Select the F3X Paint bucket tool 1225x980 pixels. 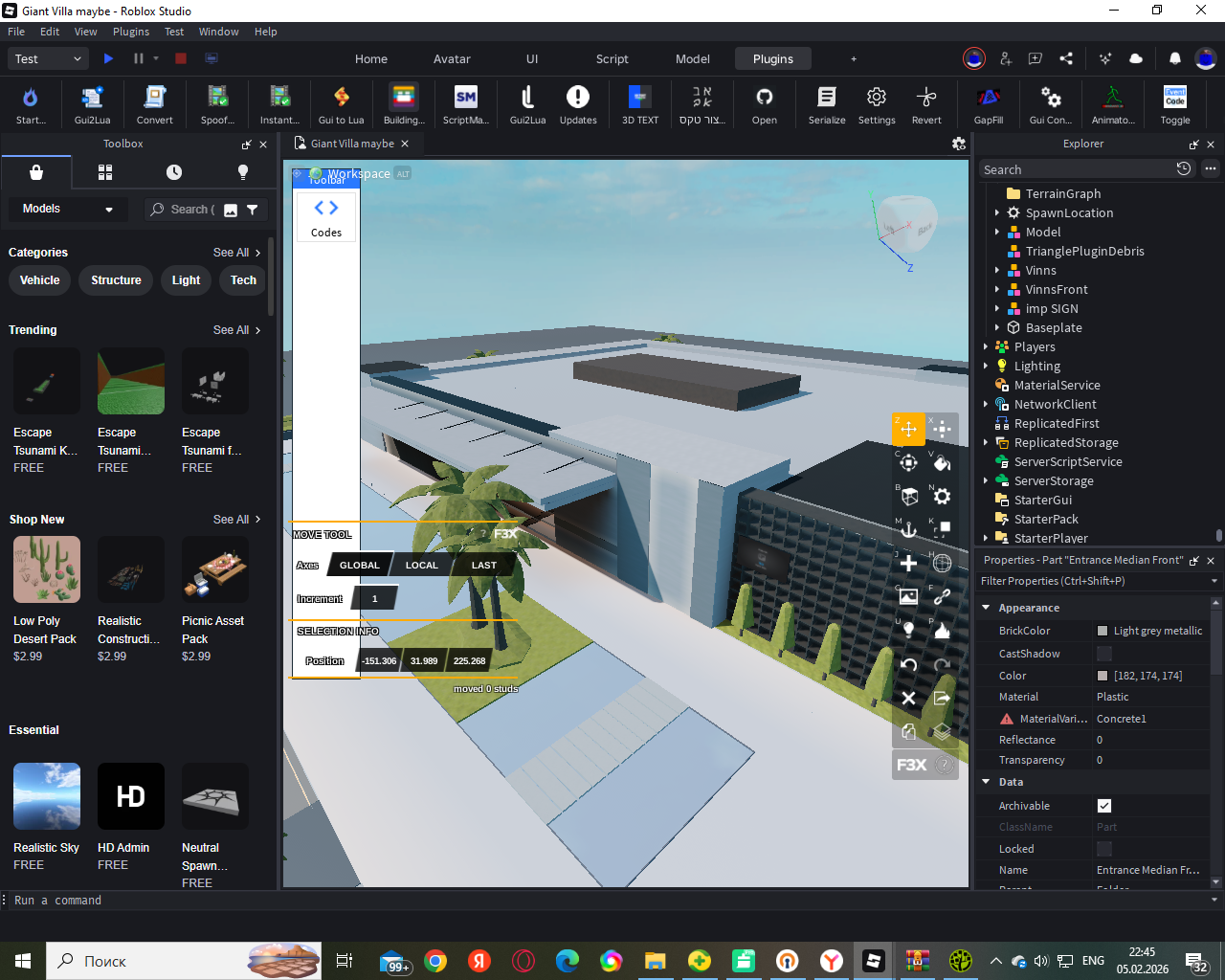coord(942,462)
